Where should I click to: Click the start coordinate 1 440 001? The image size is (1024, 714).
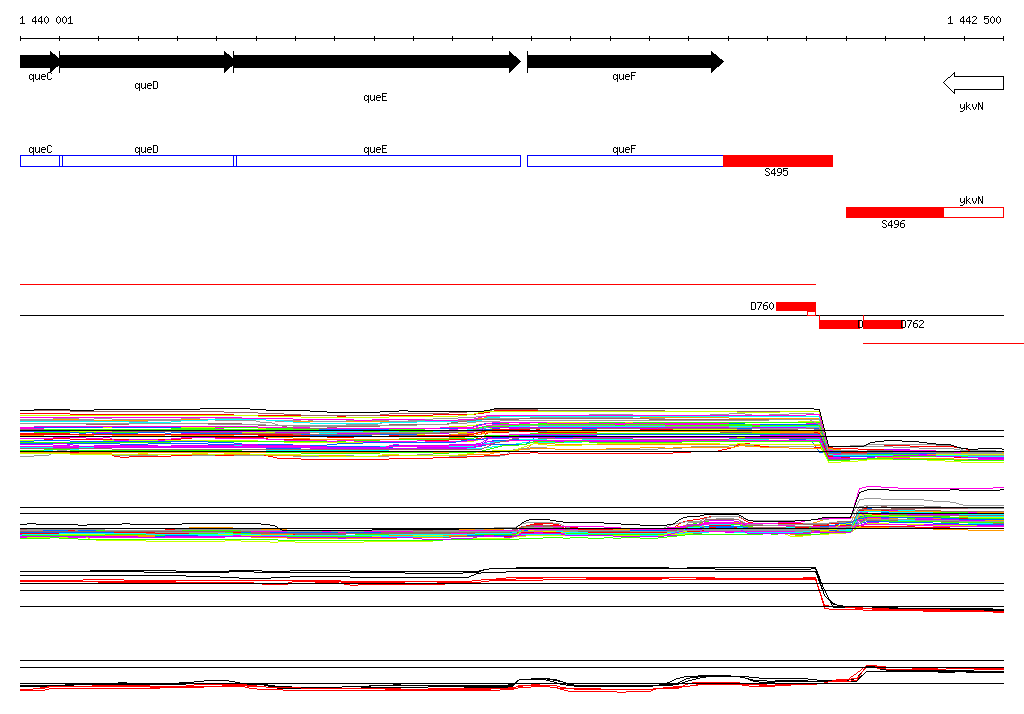(46, 20)
